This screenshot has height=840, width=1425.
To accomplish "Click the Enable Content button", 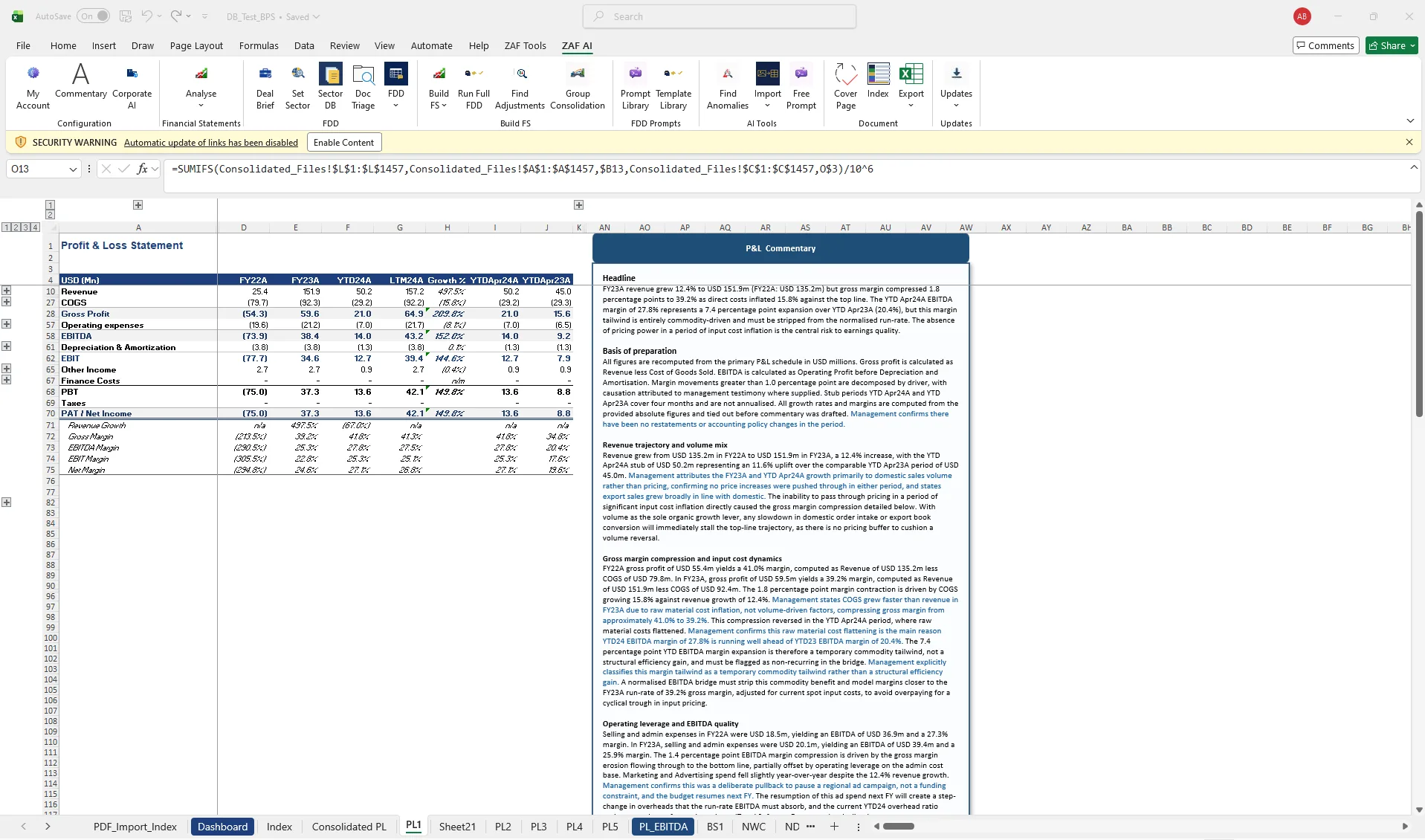I will [x=343, y=142].
